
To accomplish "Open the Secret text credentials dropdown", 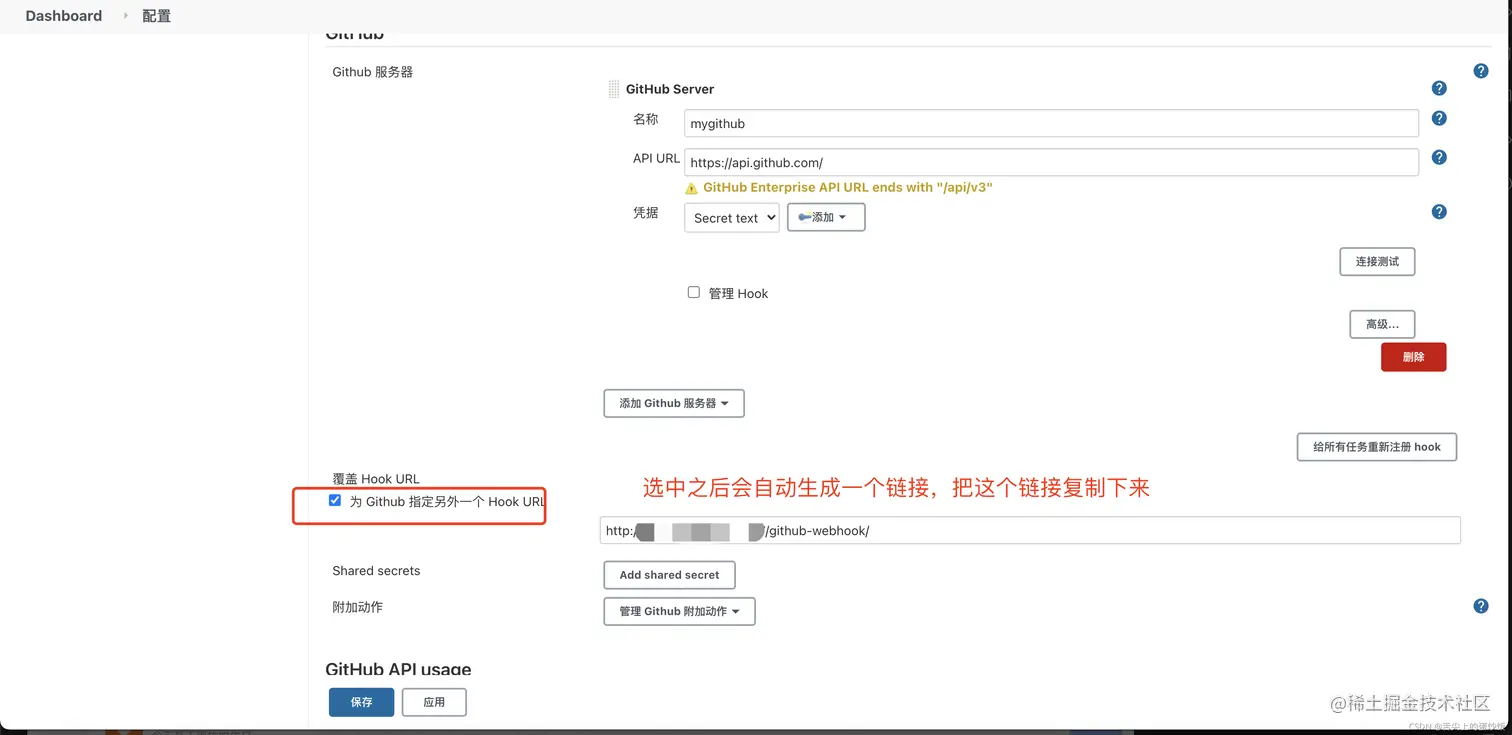I will point(731,218).
